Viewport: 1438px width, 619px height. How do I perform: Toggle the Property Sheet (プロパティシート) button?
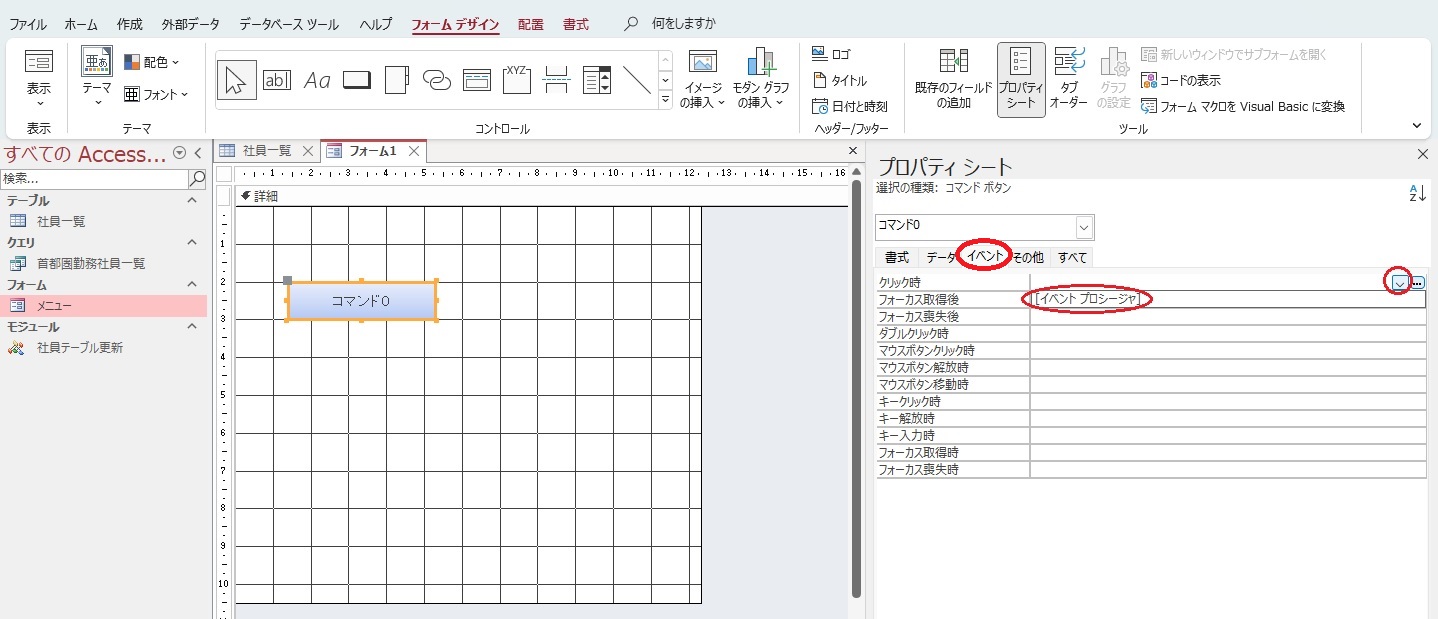pyautogui.click(x=1021, y=78)
